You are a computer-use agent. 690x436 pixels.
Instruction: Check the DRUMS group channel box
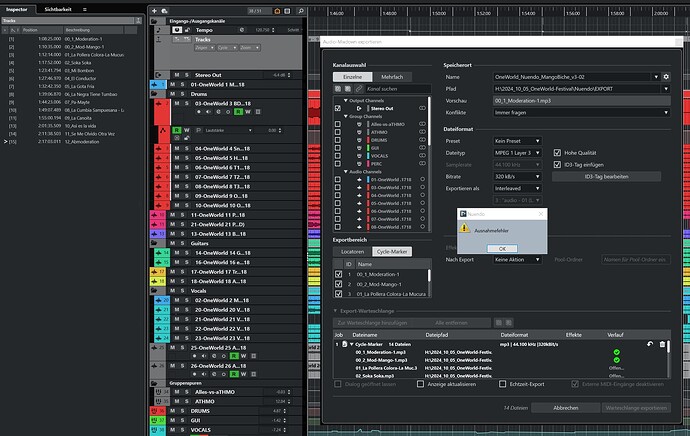point(338,140)
